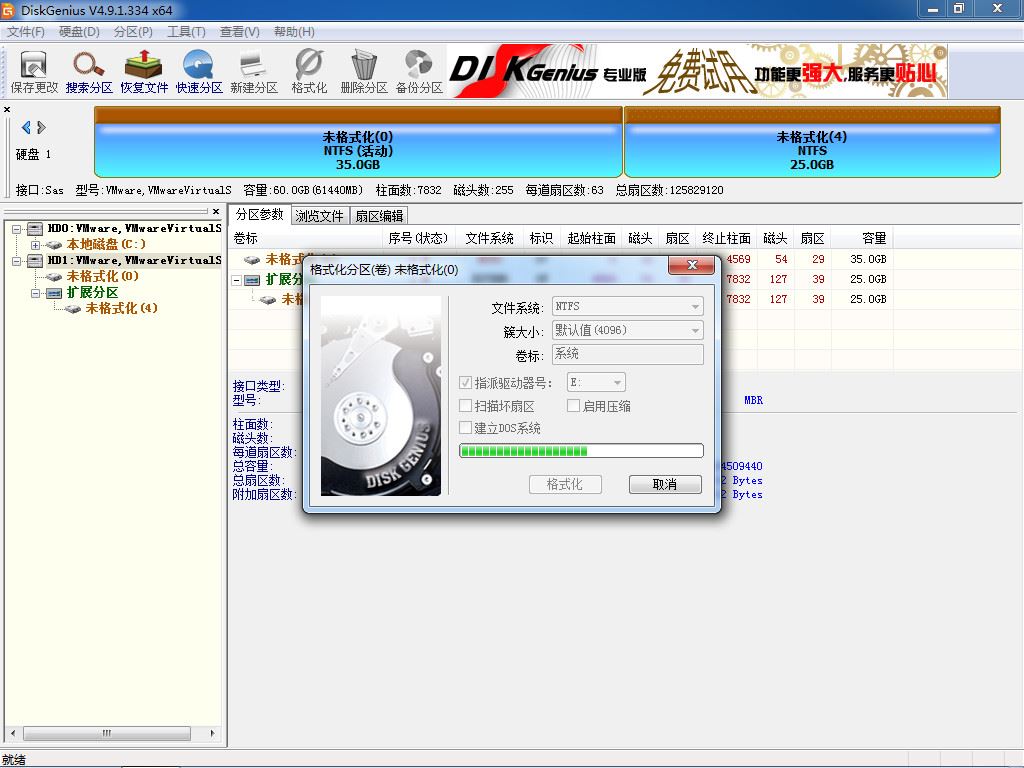Click the HD0 disk drive icon in tree
1024x768 pixels.
35,229
